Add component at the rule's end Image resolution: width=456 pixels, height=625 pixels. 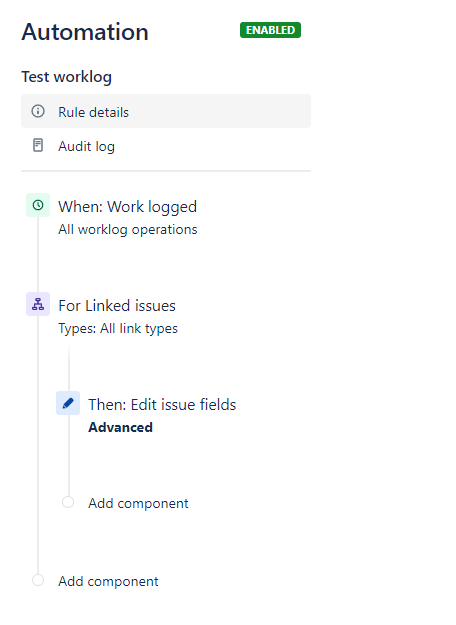pos(108,582)
